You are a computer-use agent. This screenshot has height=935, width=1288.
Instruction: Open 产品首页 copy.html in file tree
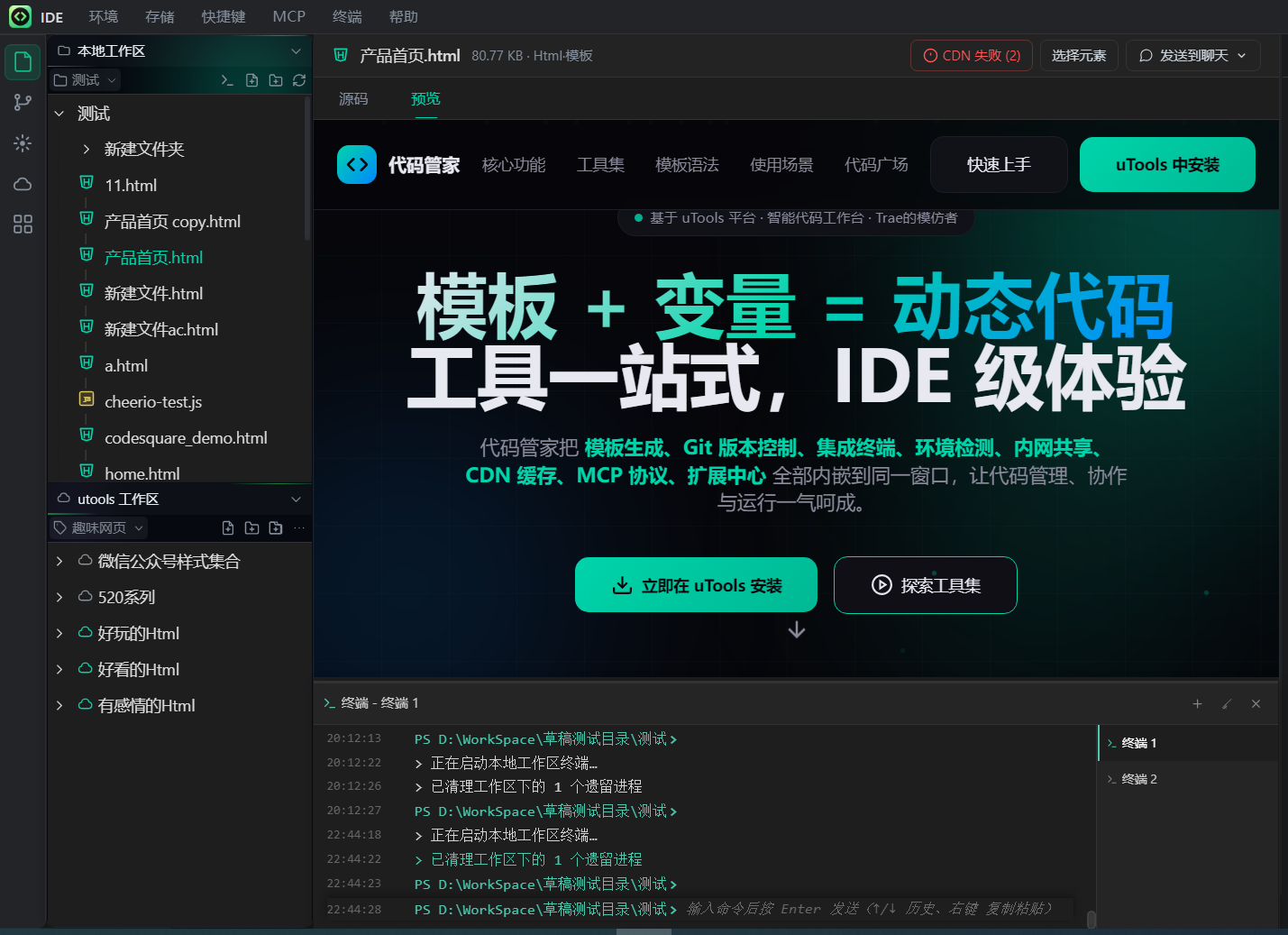click(x=172, y=222)
